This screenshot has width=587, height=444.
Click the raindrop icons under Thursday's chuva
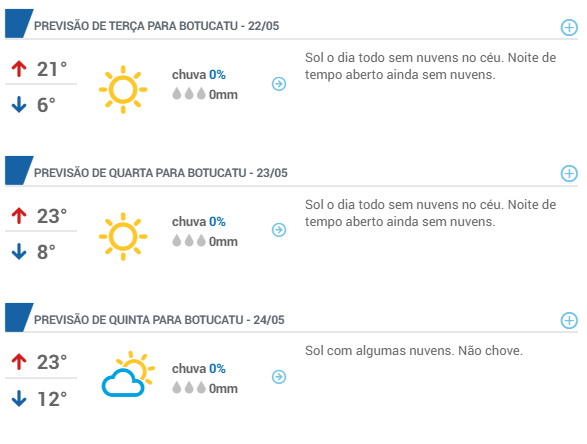(189, 387)
